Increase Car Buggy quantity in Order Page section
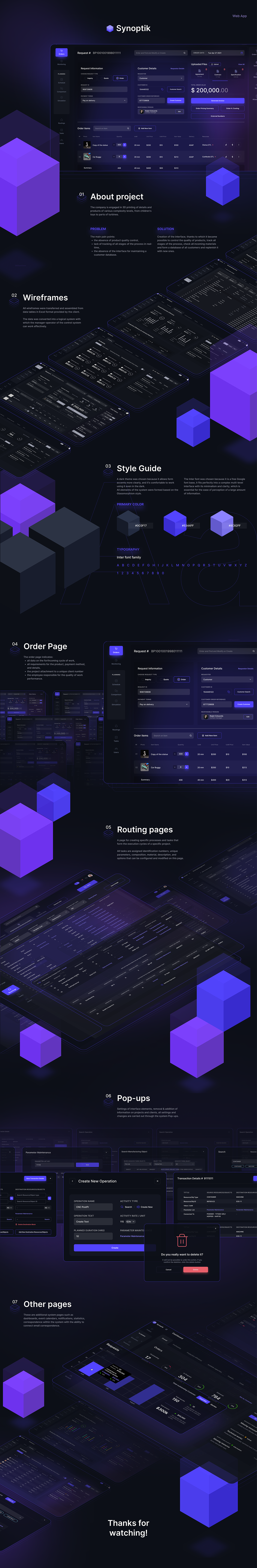257x1568 pixels. point(186,767)
